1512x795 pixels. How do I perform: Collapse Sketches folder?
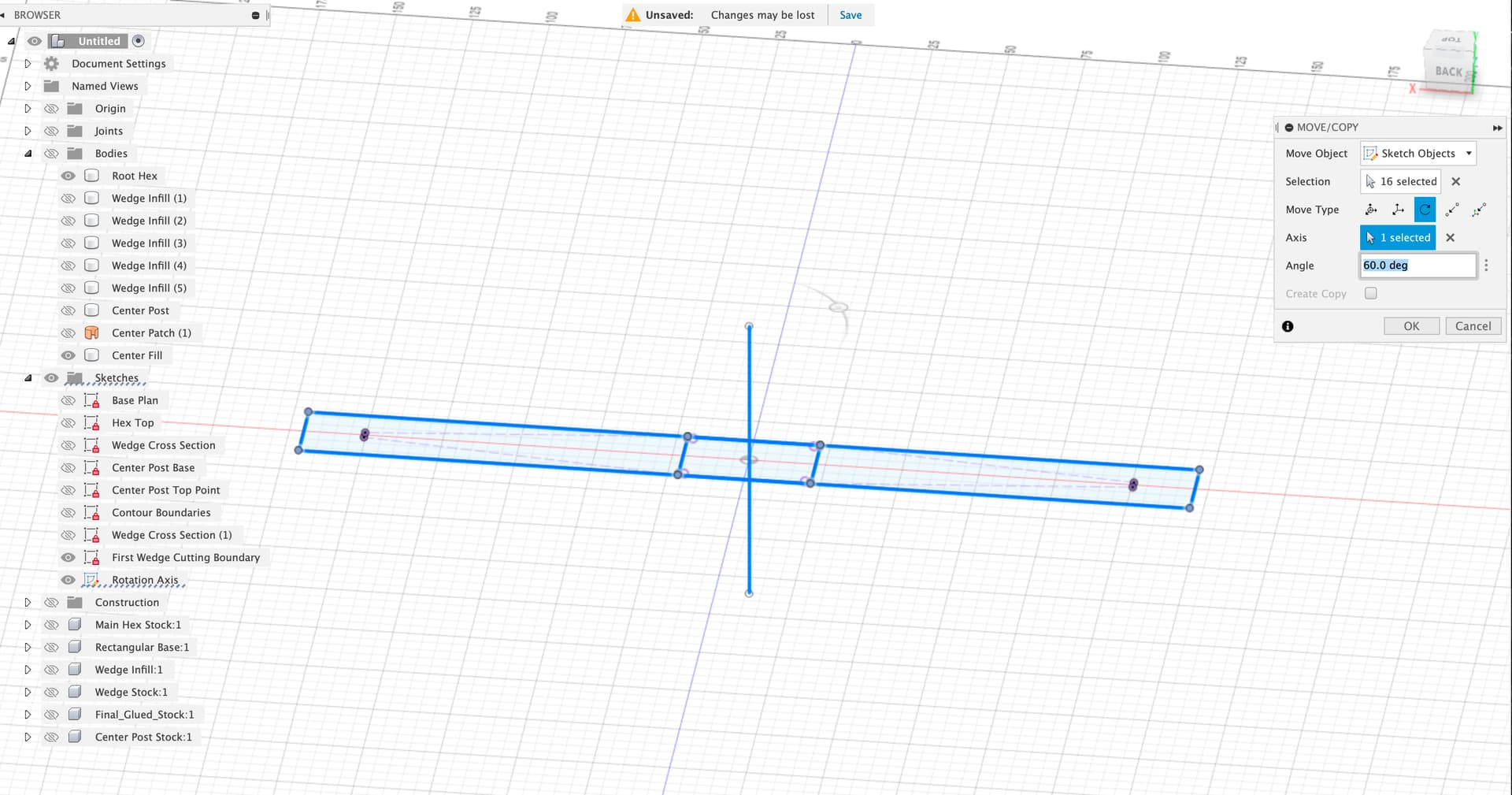point(28,378)
